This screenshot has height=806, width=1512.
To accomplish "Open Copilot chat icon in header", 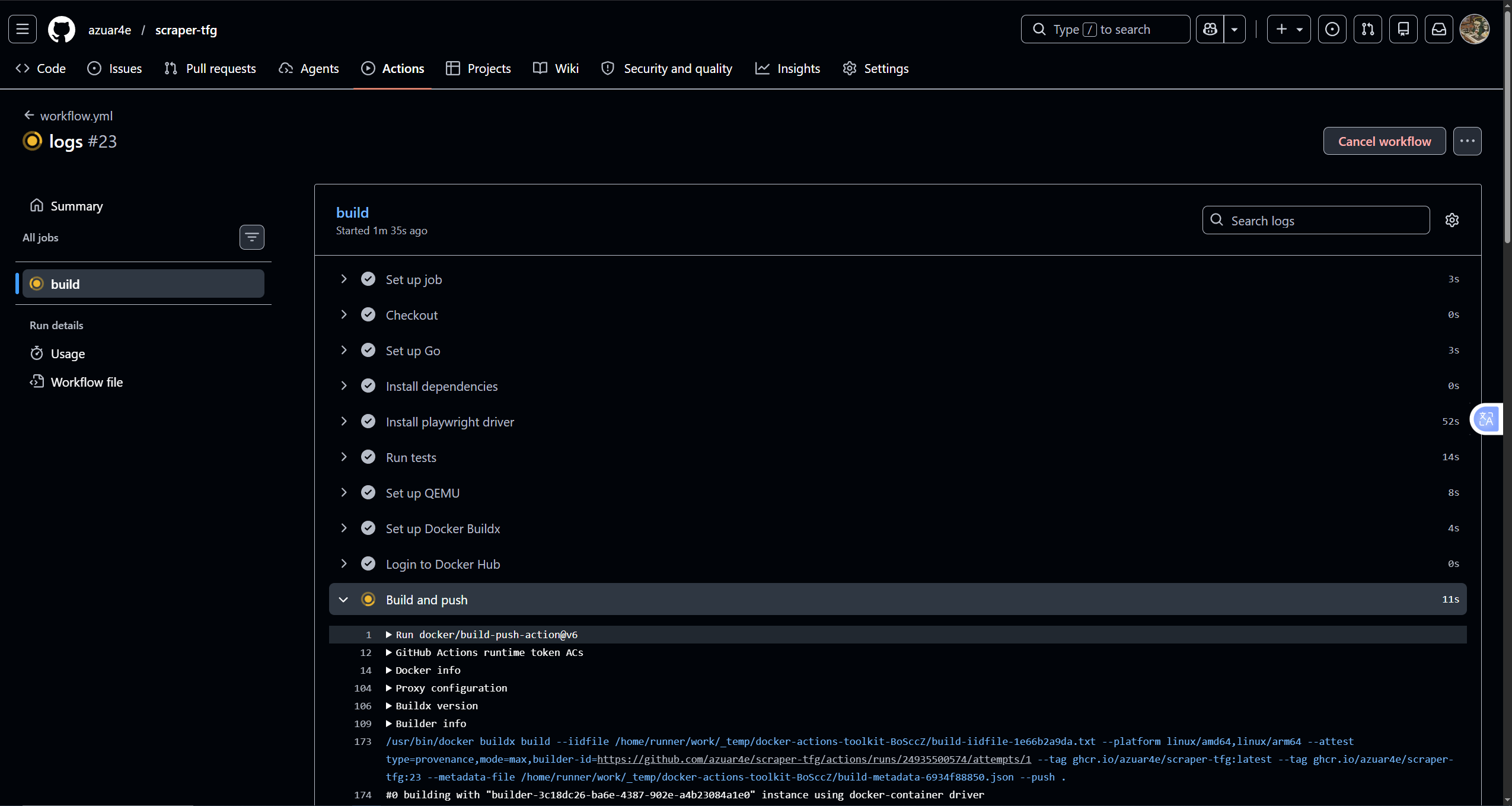I will point(1210,29).
